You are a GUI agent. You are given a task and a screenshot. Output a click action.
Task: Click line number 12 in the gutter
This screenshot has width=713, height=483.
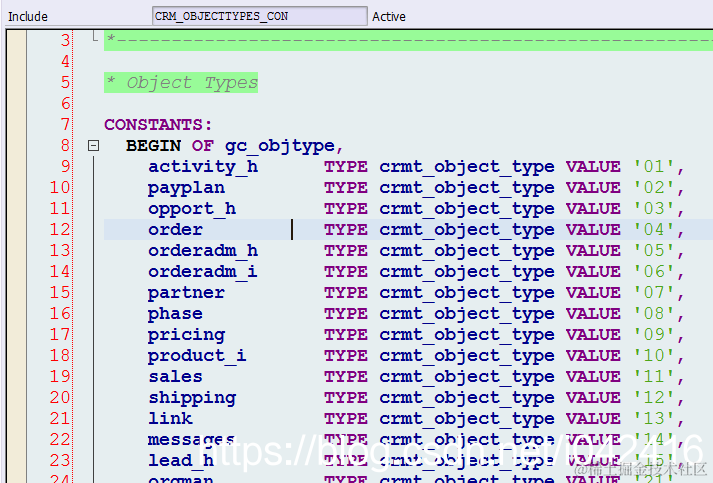point(60,229)
